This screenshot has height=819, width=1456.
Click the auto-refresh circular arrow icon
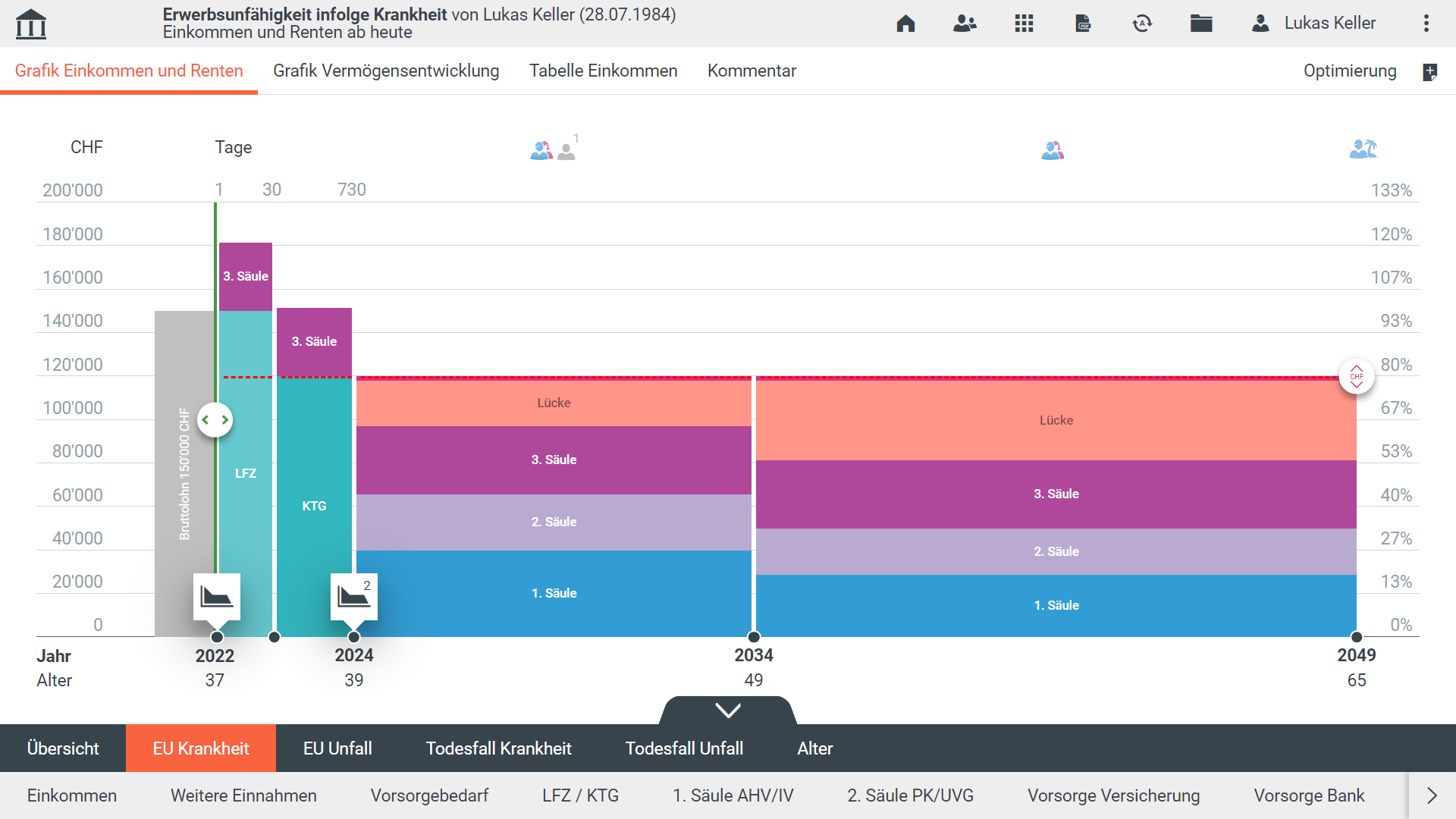1142,24
